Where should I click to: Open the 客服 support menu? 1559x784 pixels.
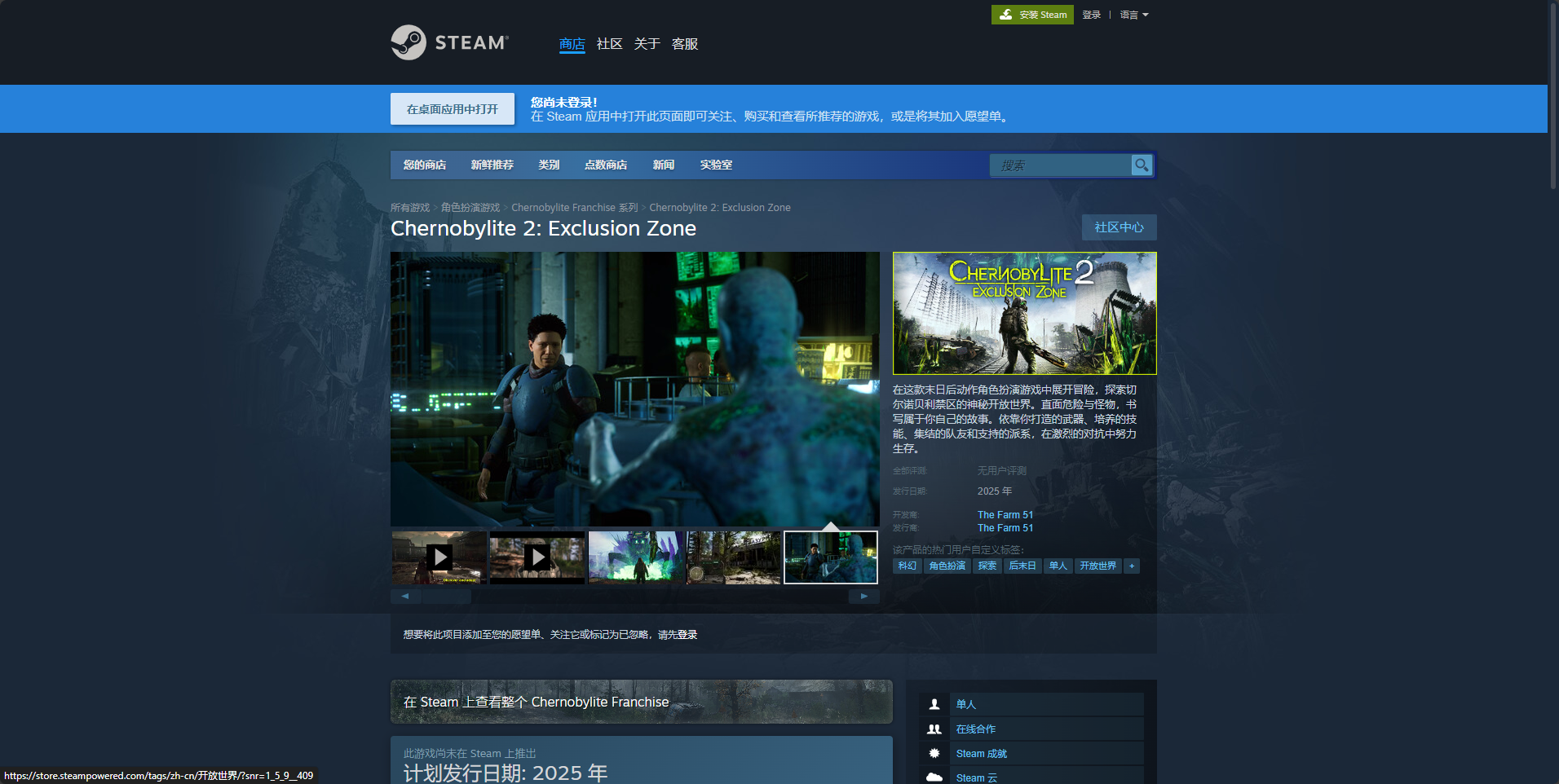(x=685, y=44)
